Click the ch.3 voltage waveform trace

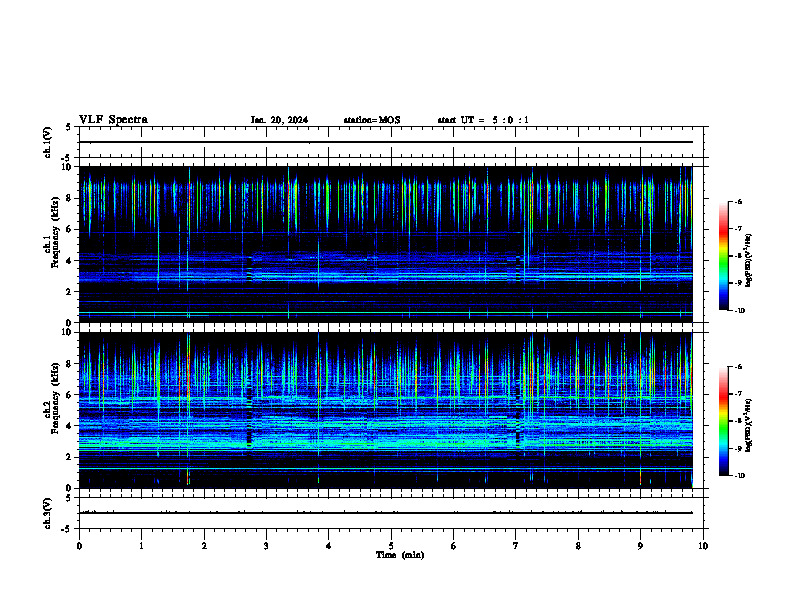(386, 513)
